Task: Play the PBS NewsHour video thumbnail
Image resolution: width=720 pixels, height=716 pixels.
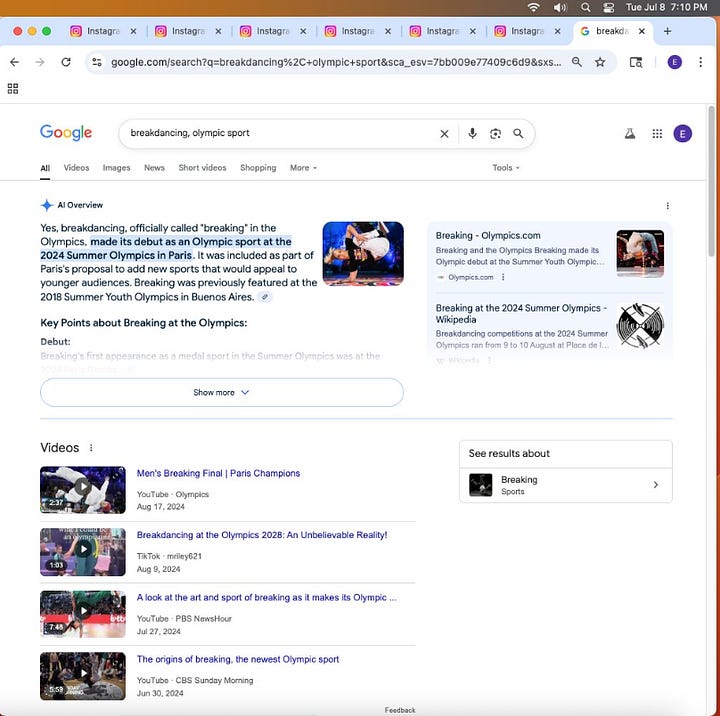Action: tap(83, 614)
